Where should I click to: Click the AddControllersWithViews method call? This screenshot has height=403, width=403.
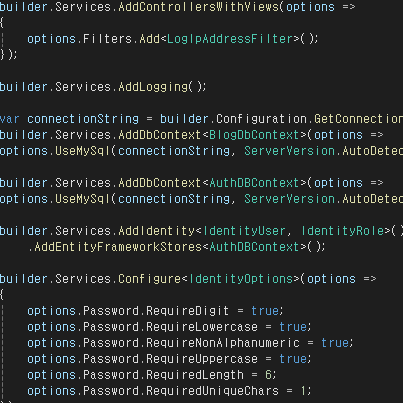pyautogui.click(x=199, y=7)
